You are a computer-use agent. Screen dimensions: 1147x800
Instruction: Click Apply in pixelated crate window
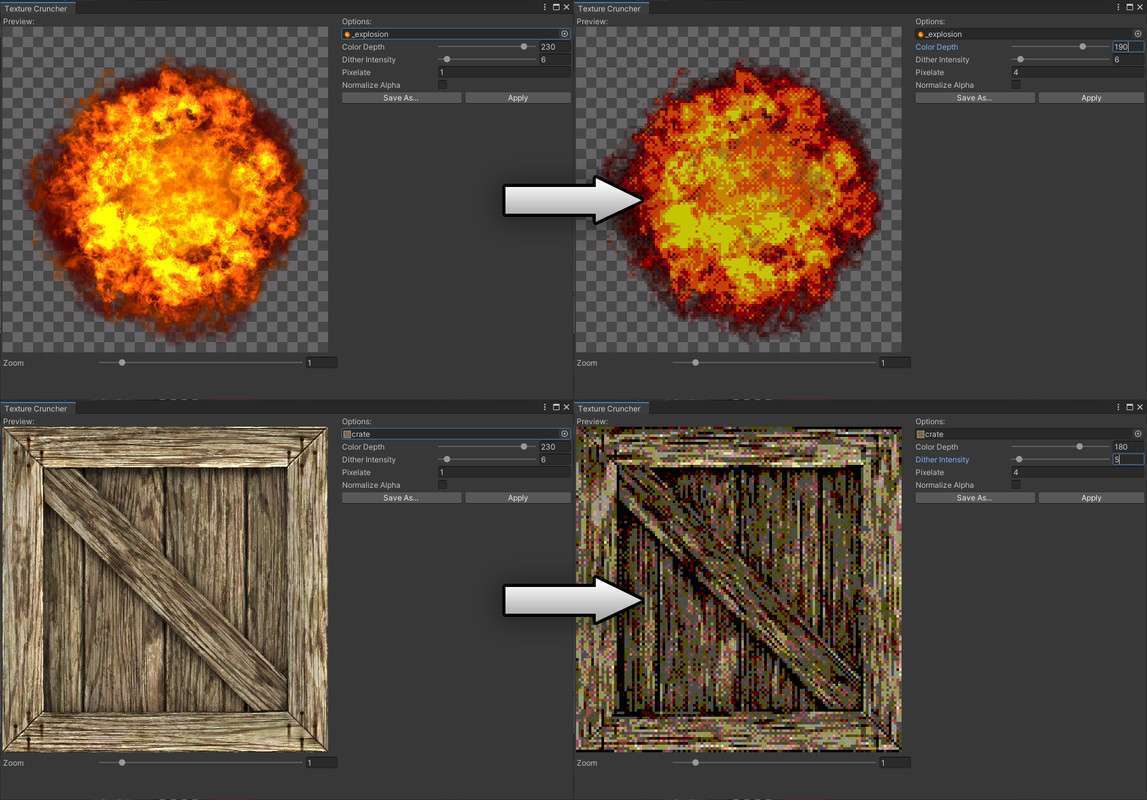click(1091, 498)
